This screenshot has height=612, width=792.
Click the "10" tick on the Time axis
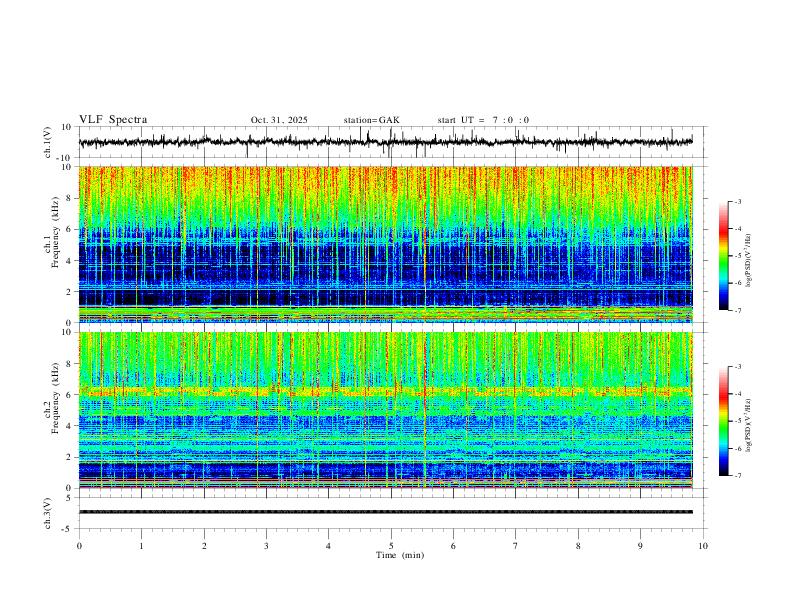point(703,546)
